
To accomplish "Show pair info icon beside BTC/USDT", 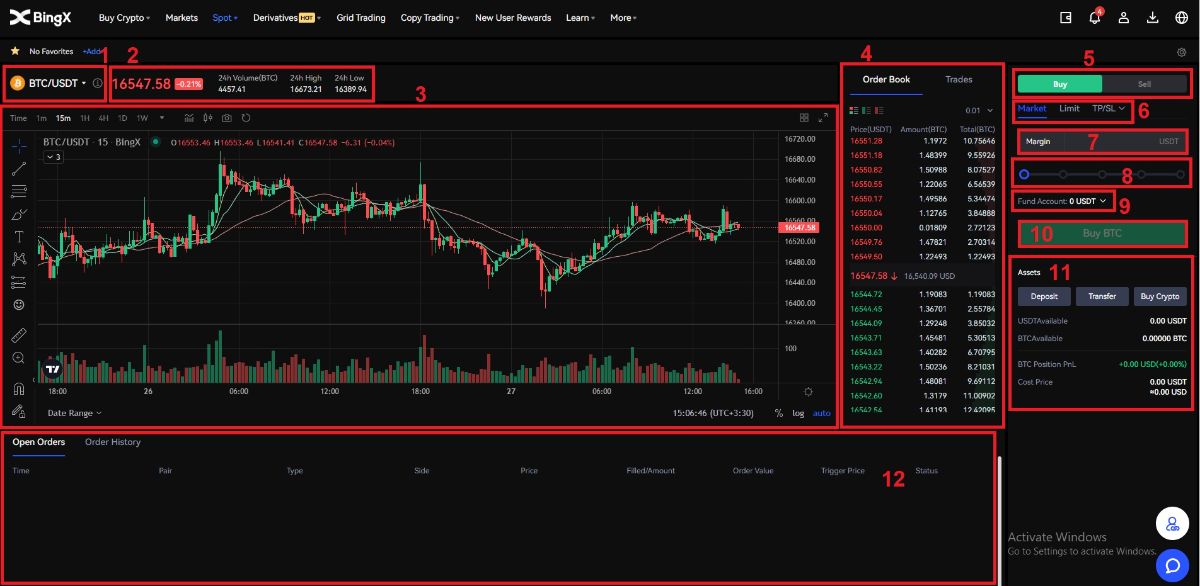I will pos(97,83).
